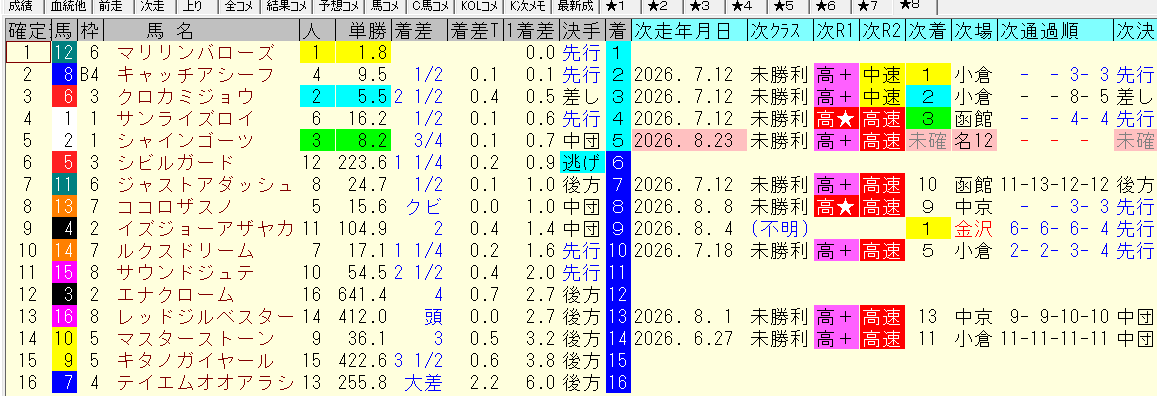Open the ★1 star tab
The height and width of the screenshot is (396, 1157).
(615, 7)
